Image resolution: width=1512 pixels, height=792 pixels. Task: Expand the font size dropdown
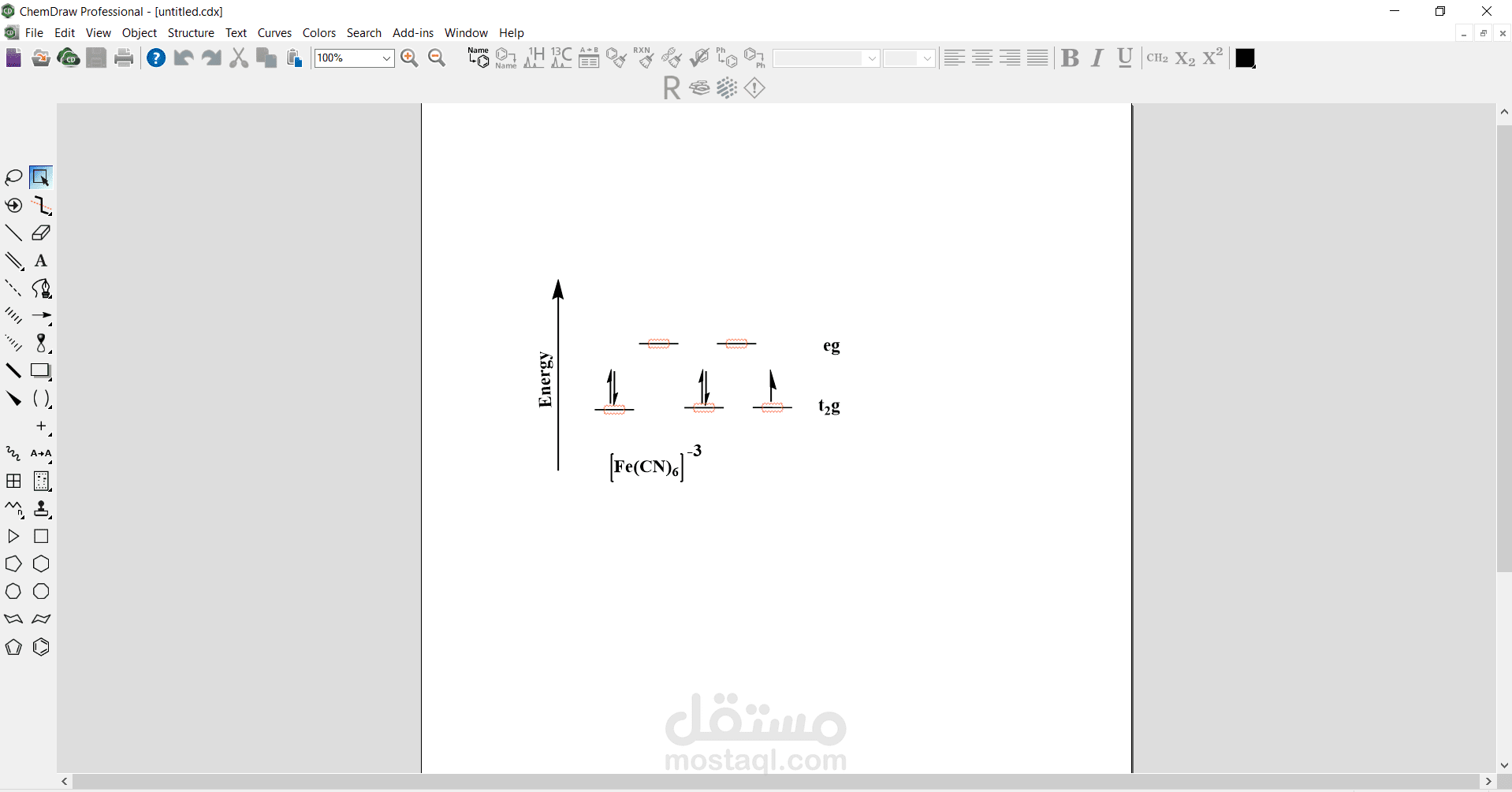pyautogui.click(x=927, y=58)
